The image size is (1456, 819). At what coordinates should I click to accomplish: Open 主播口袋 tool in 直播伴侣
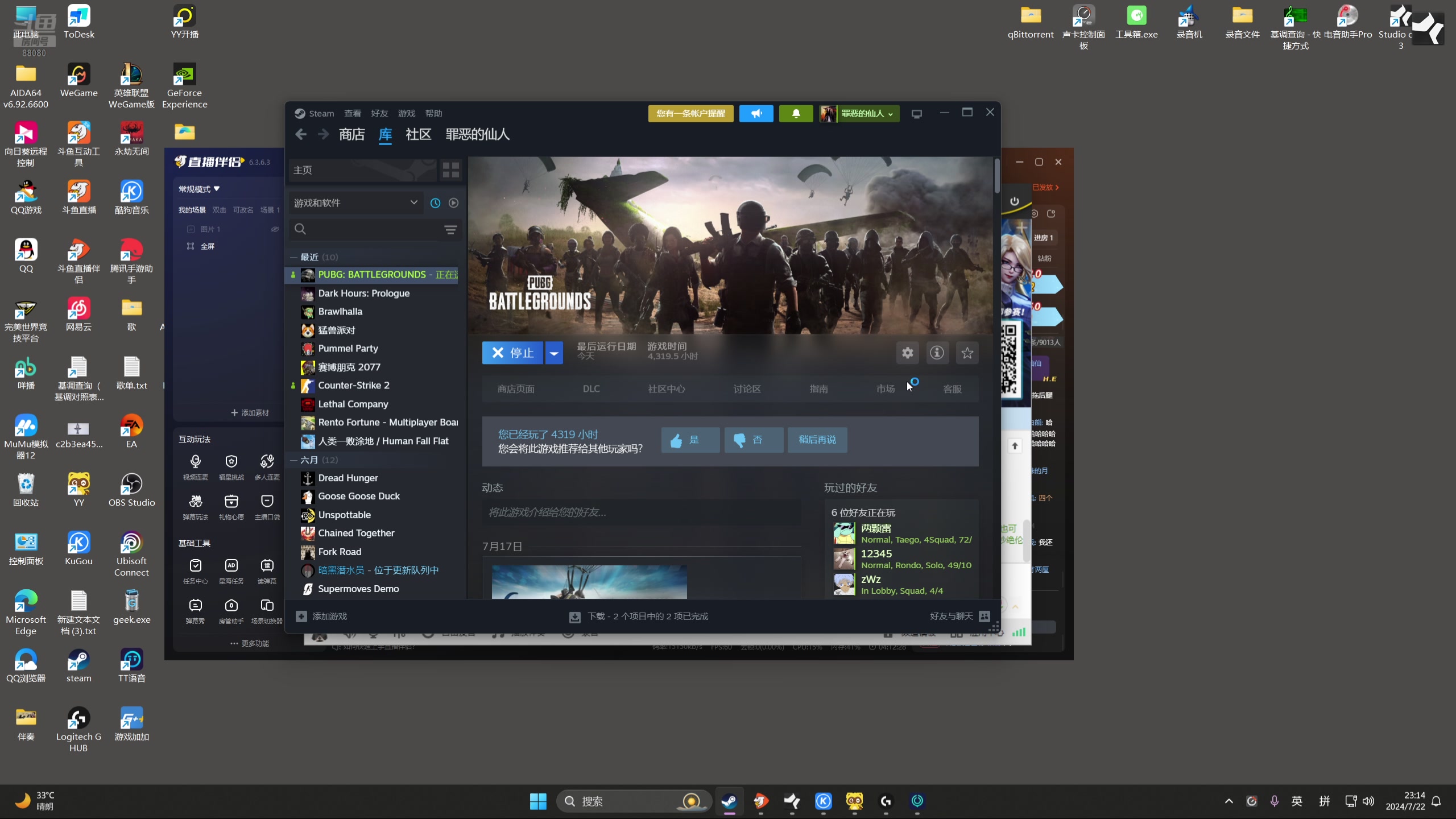[267, 506]
